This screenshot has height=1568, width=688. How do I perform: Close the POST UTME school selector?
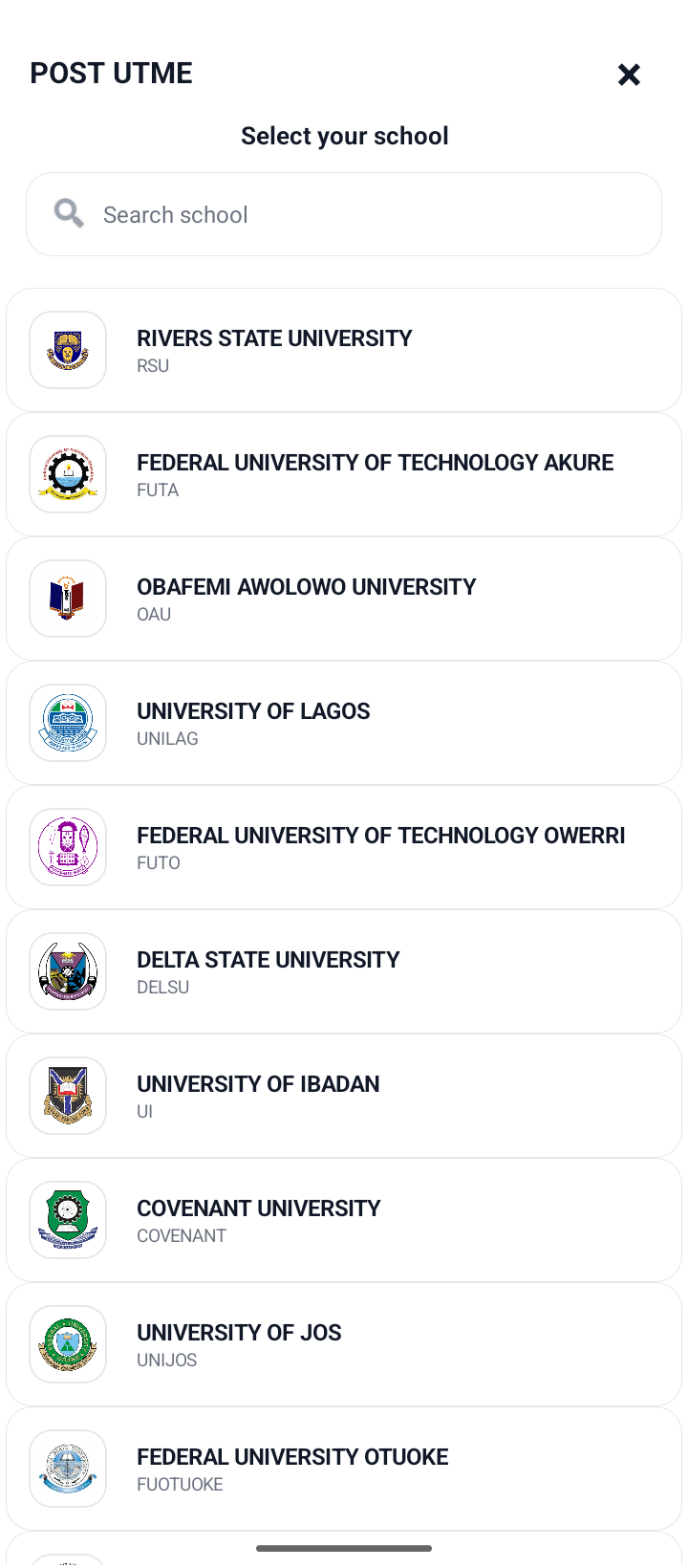[x=629, y=75]
